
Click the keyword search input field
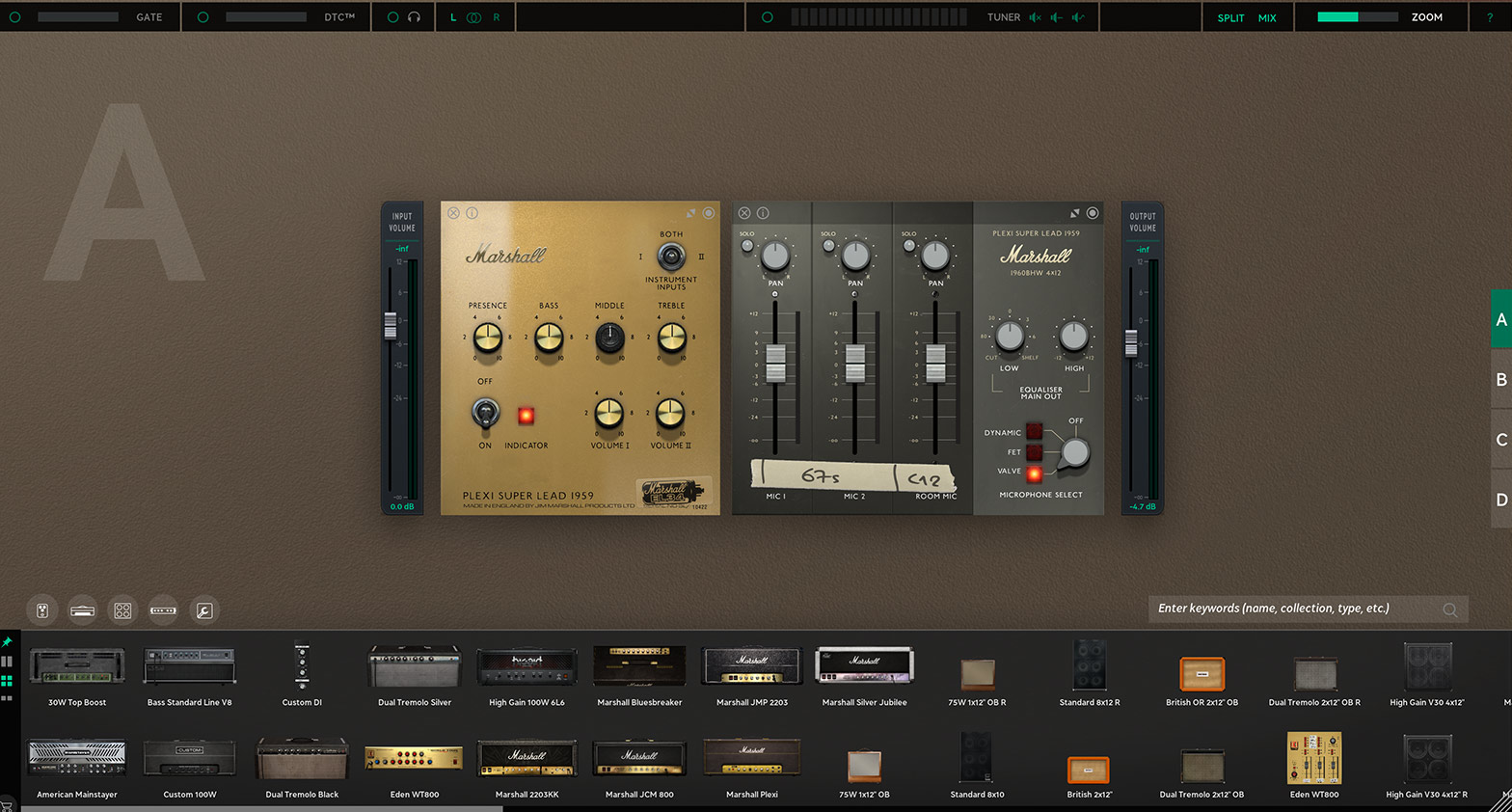click(1292, 609)
